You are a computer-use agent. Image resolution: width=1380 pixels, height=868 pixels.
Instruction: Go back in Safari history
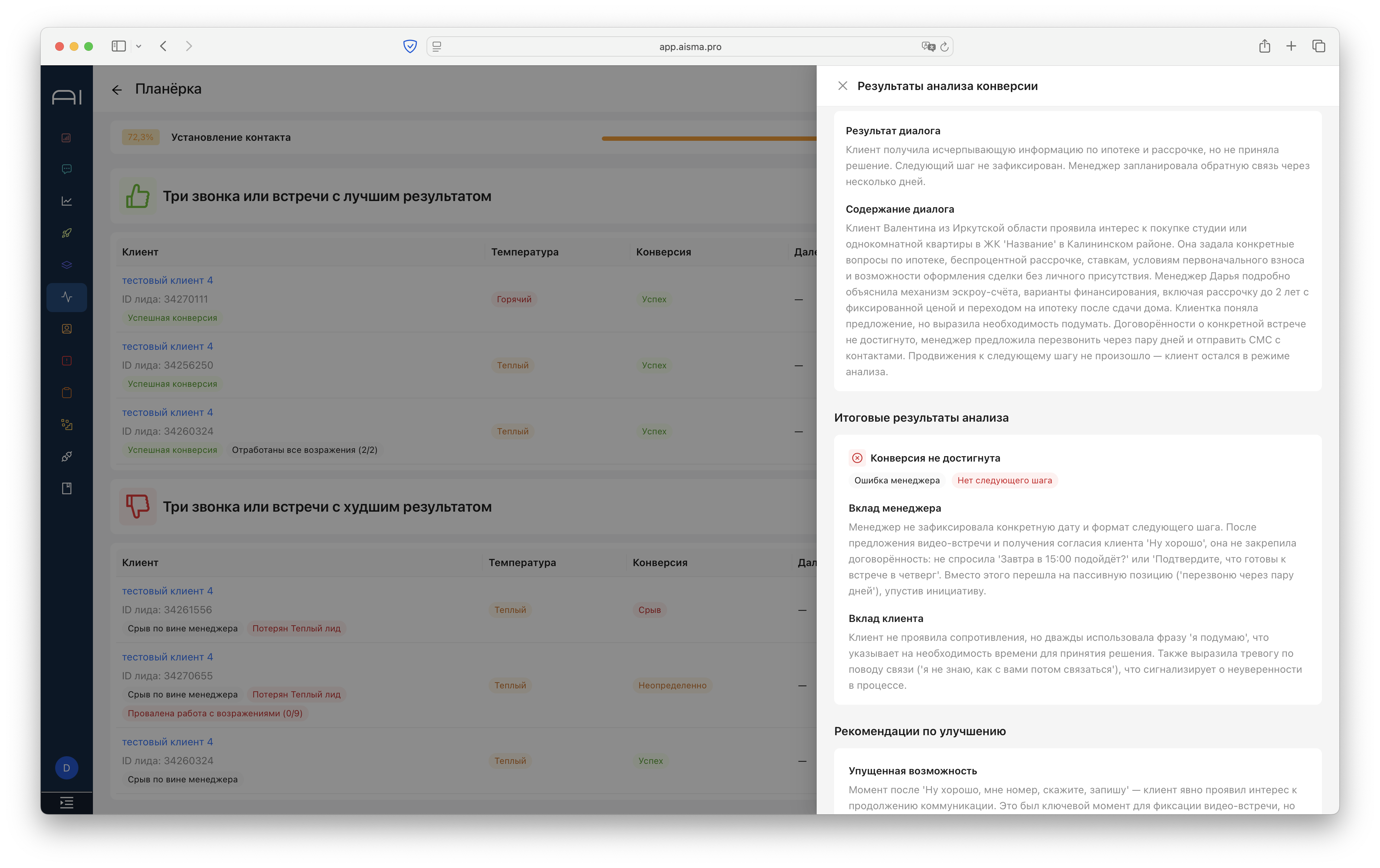pos(163,46)
